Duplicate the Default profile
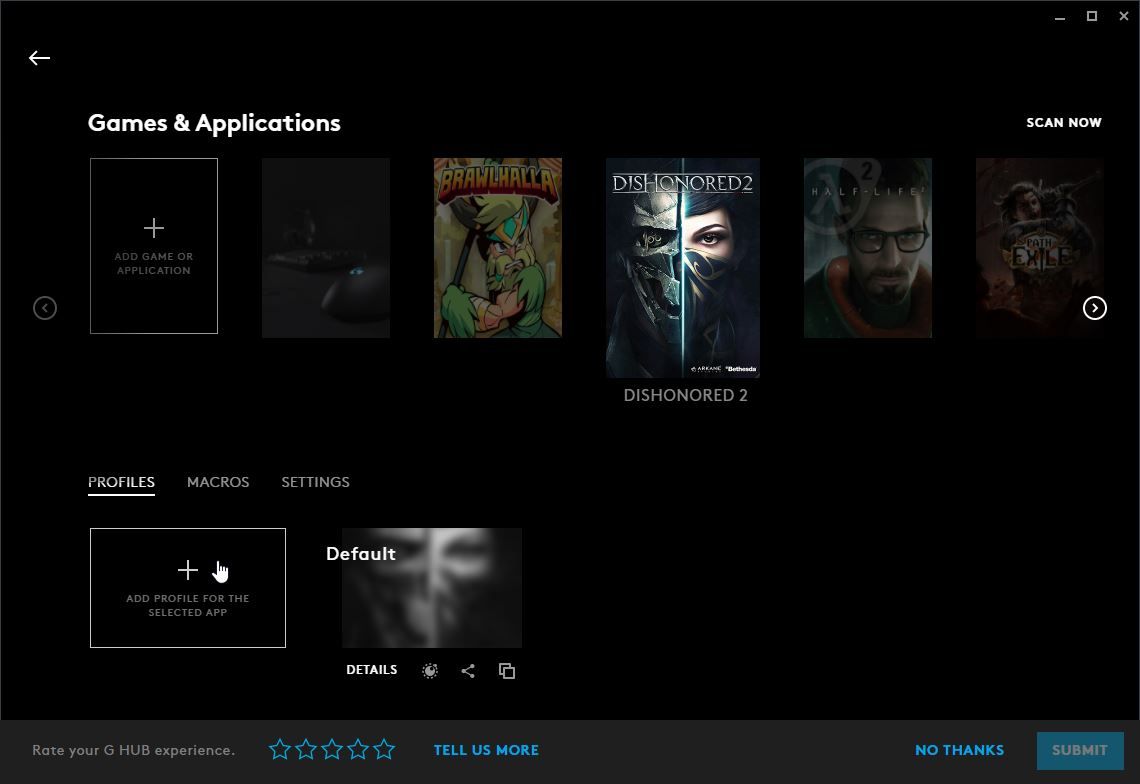This screenshot has height=784, width=1140. 507,671
